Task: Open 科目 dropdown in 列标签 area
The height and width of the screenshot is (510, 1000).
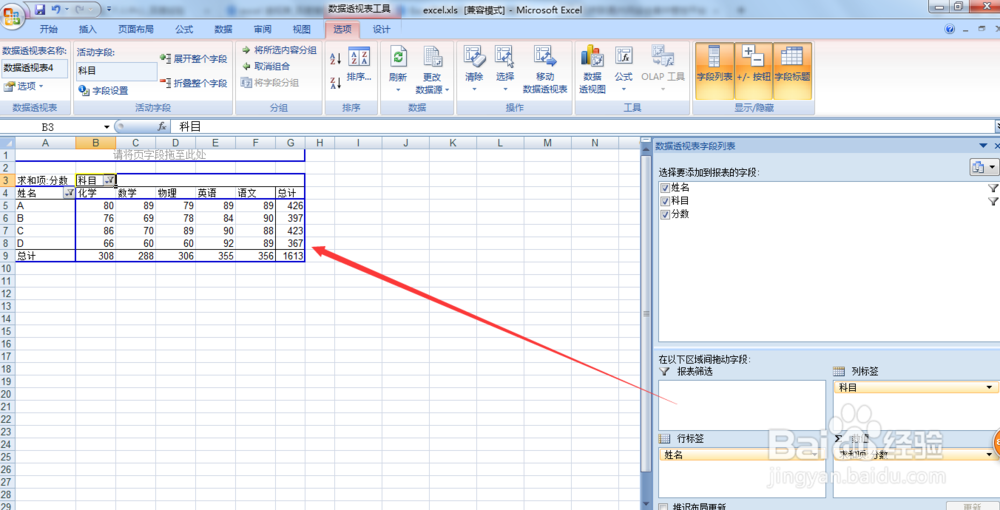Action: [x=989, y=388]
